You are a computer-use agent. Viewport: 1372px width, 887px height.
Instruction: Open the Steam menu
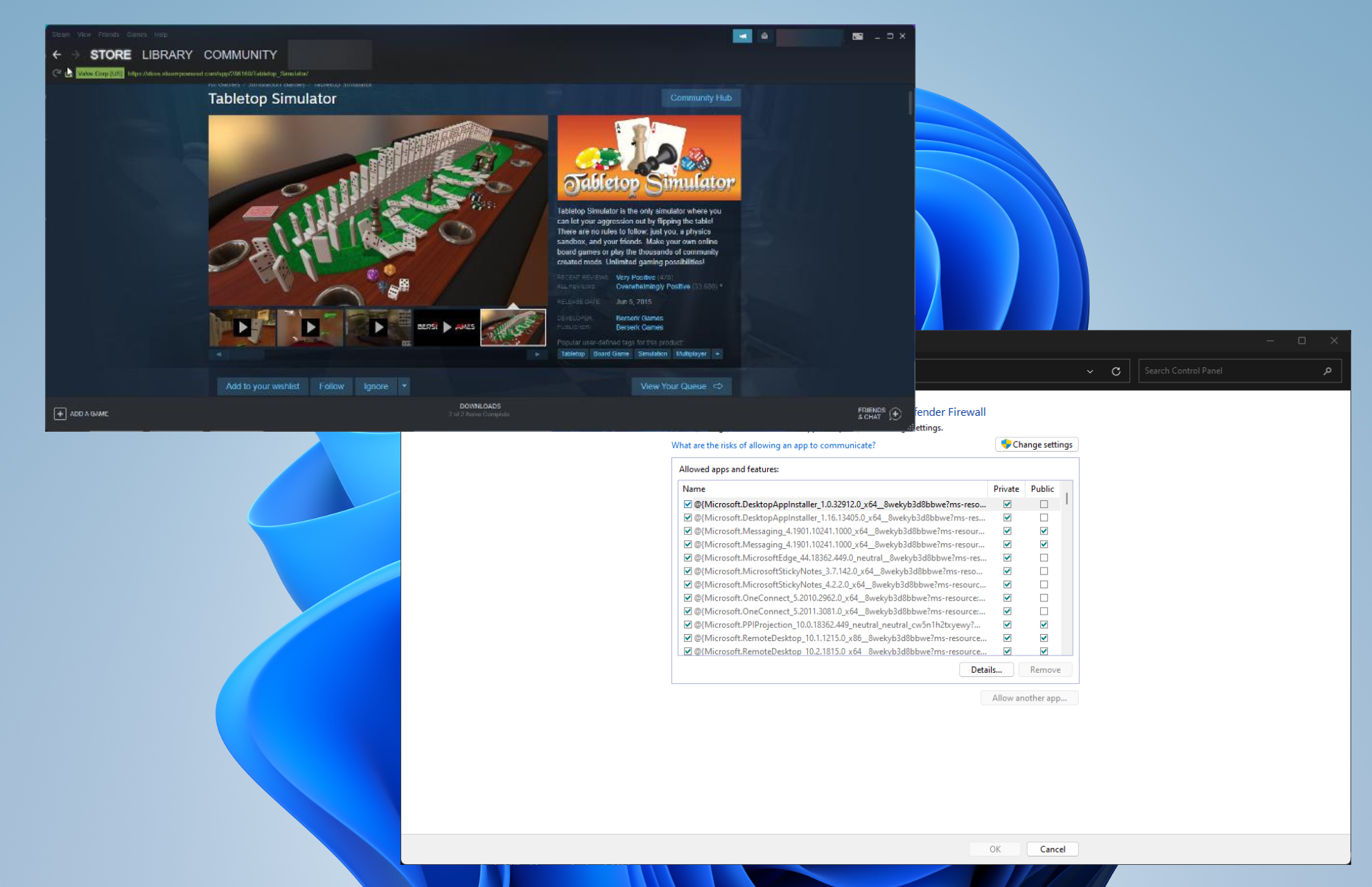click(61, 34)
